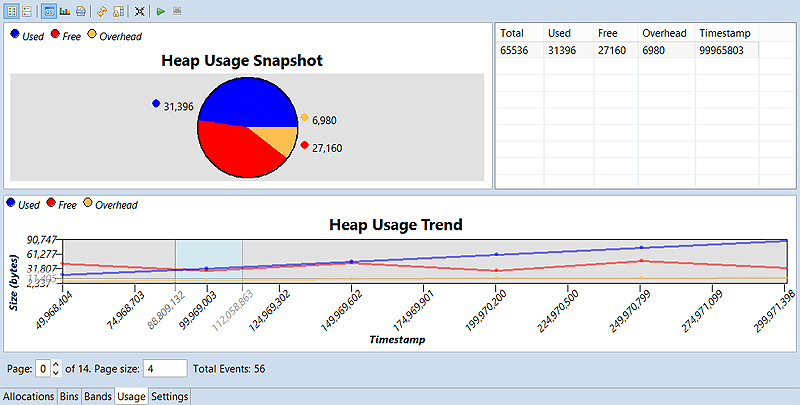Click the padlock toolbar icon
800x405 pixels.
[118, 11]
